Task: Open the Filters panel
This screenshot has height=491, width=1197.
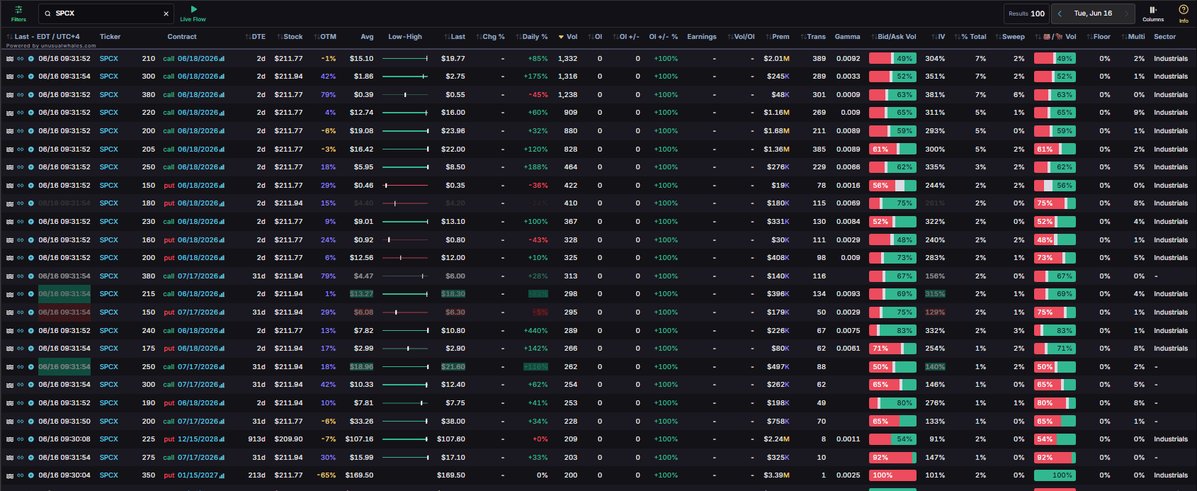Action: (18, 13)
